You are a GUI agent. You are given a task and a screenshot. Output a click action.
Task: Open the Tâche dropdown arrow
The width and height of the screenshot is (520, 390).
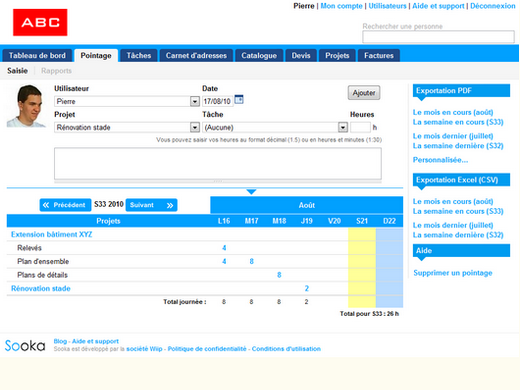click(x=343, y=127)
